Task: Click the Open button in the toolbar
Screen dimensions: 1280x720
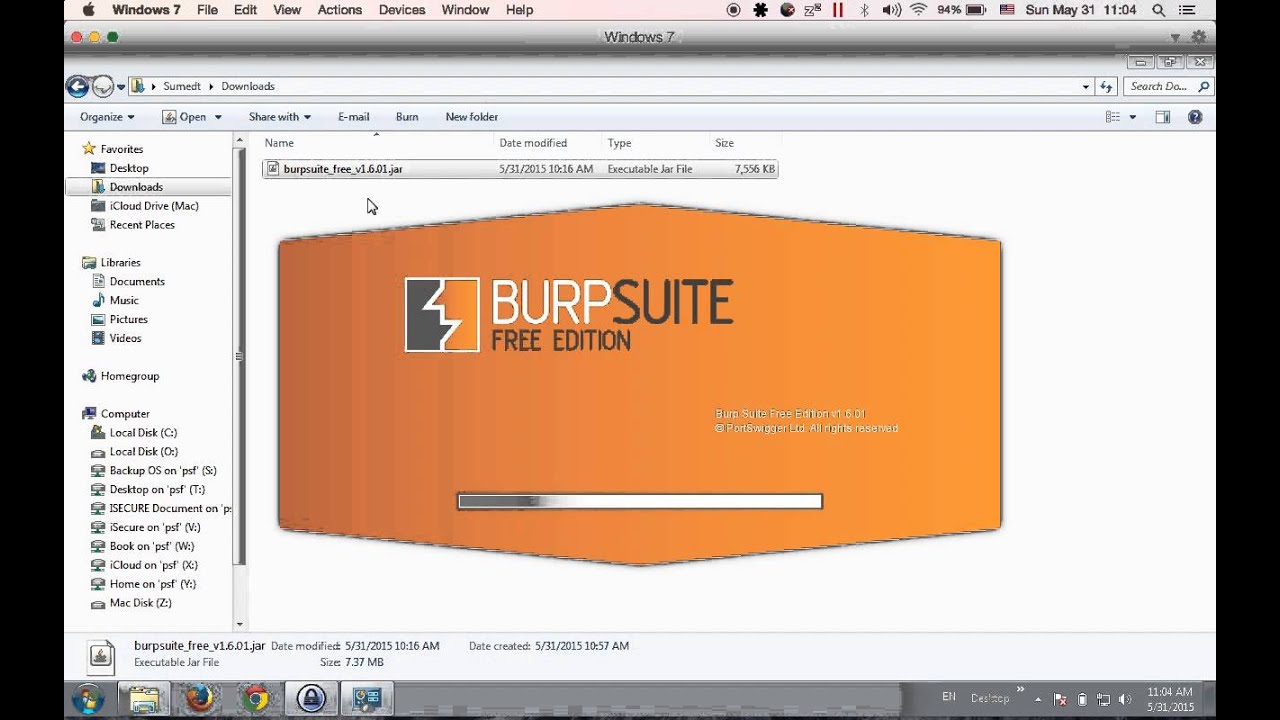Action: pyautogui.click(x=185, y=117)
